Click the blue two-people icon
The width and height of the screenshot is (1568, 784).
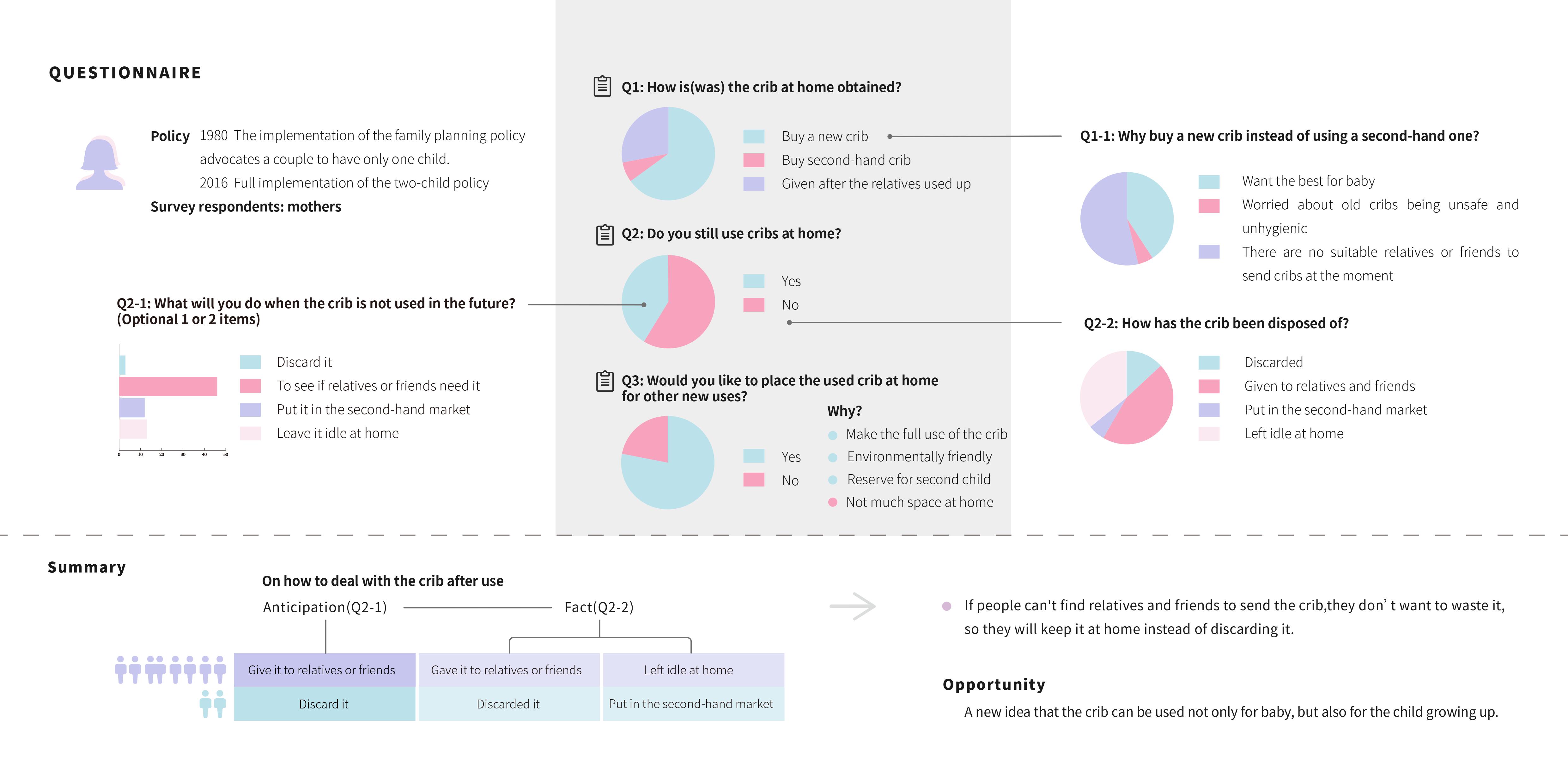click(212, 704)
